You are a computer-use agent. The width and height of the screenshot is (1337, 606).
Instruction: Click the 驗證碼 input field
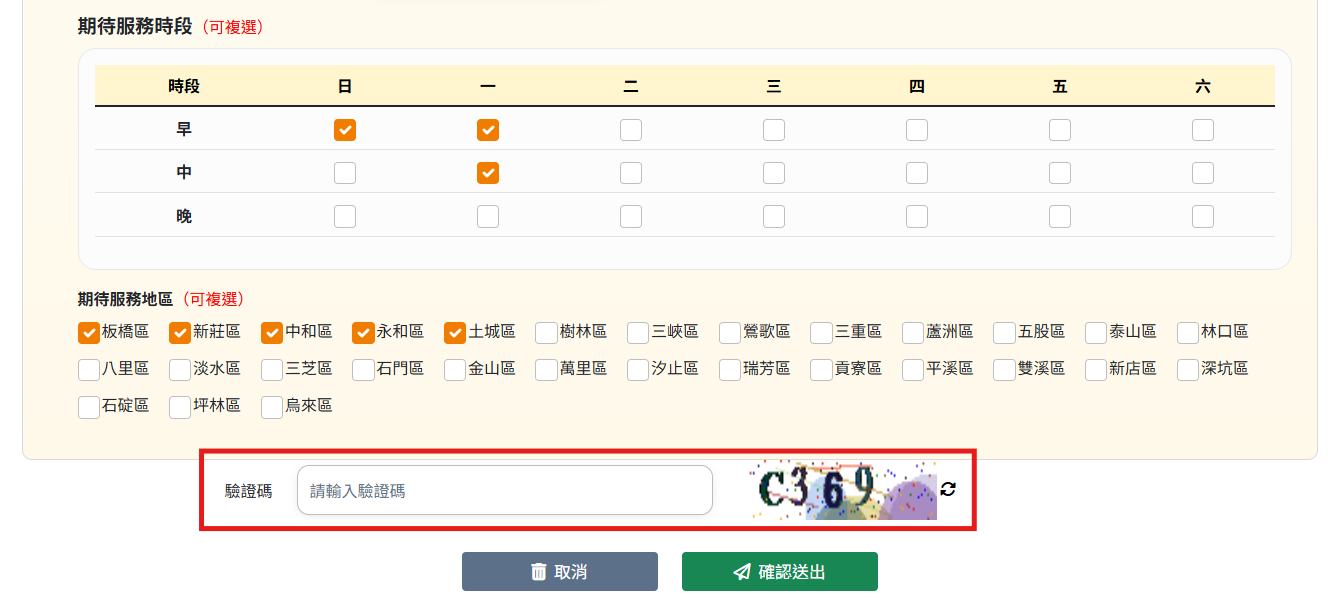pyautogui.click(x=504, y=490)
